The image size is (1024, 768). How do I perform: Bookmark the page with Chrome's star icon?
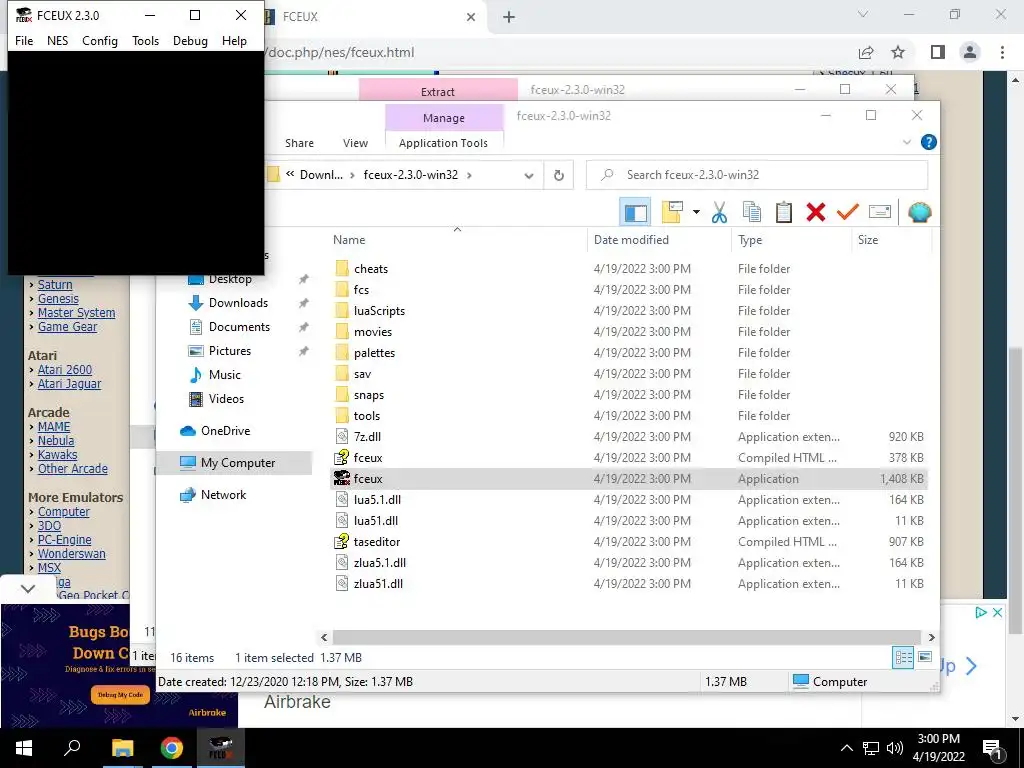coord(898,52)
